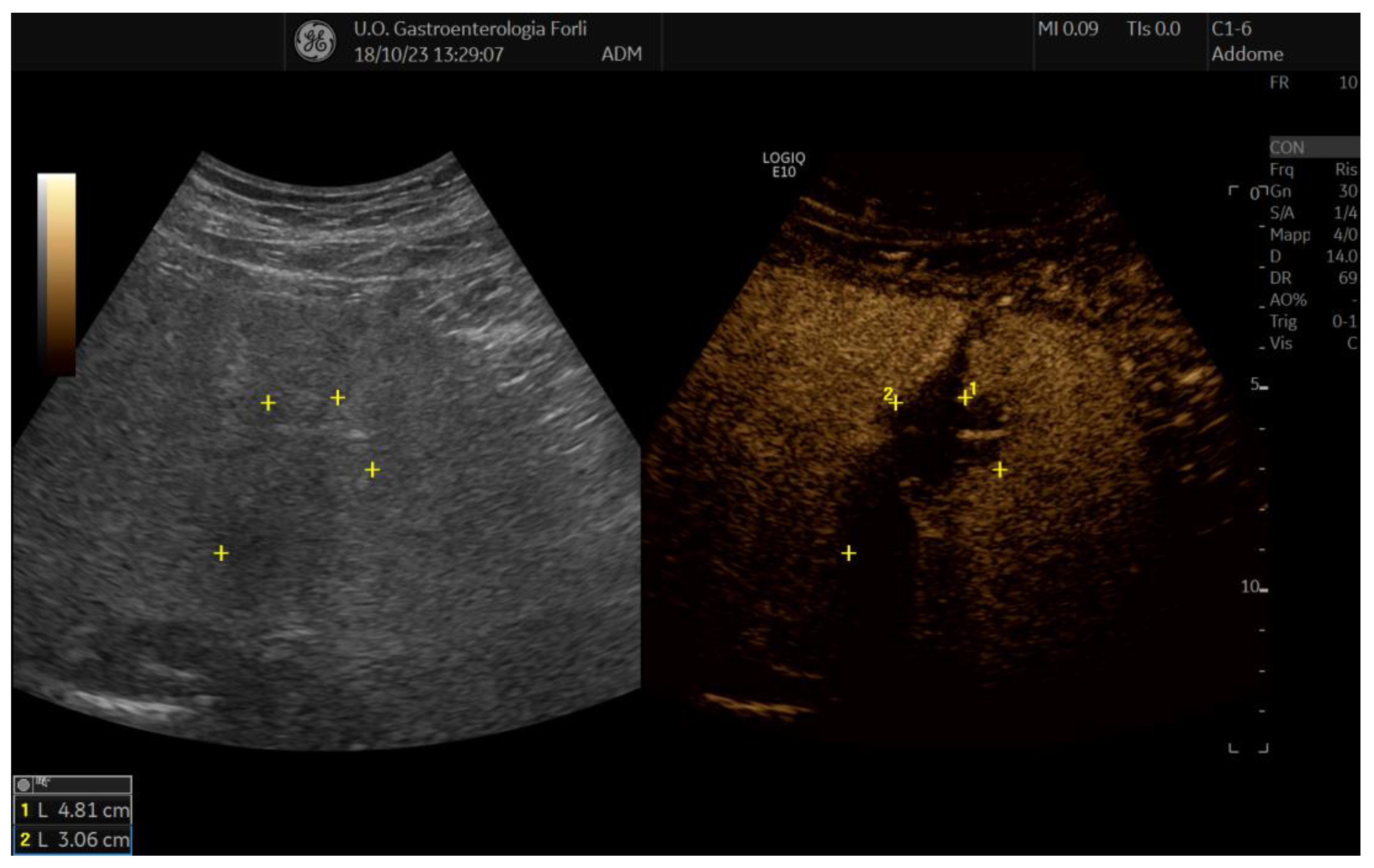This screenshot has width=1374, height=868.
Task: Click caliper marker labeled 2 on contrast image
Action: click(896, 403)
